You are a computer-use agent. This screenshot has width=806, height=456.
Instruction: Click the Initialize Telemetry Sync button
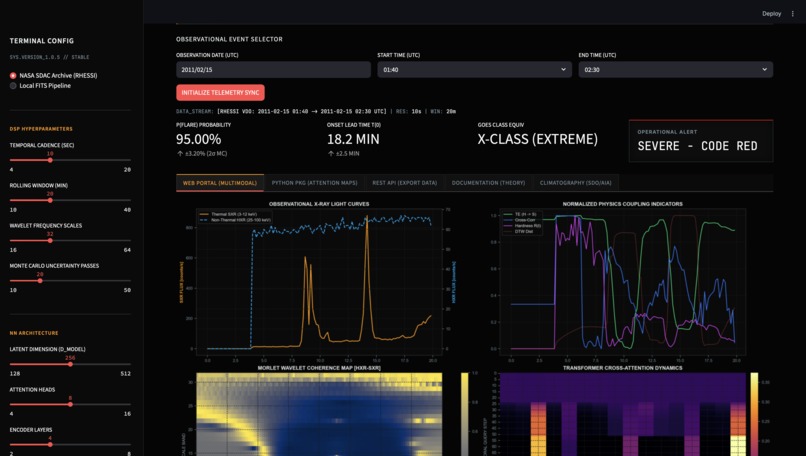coord(221,93)
